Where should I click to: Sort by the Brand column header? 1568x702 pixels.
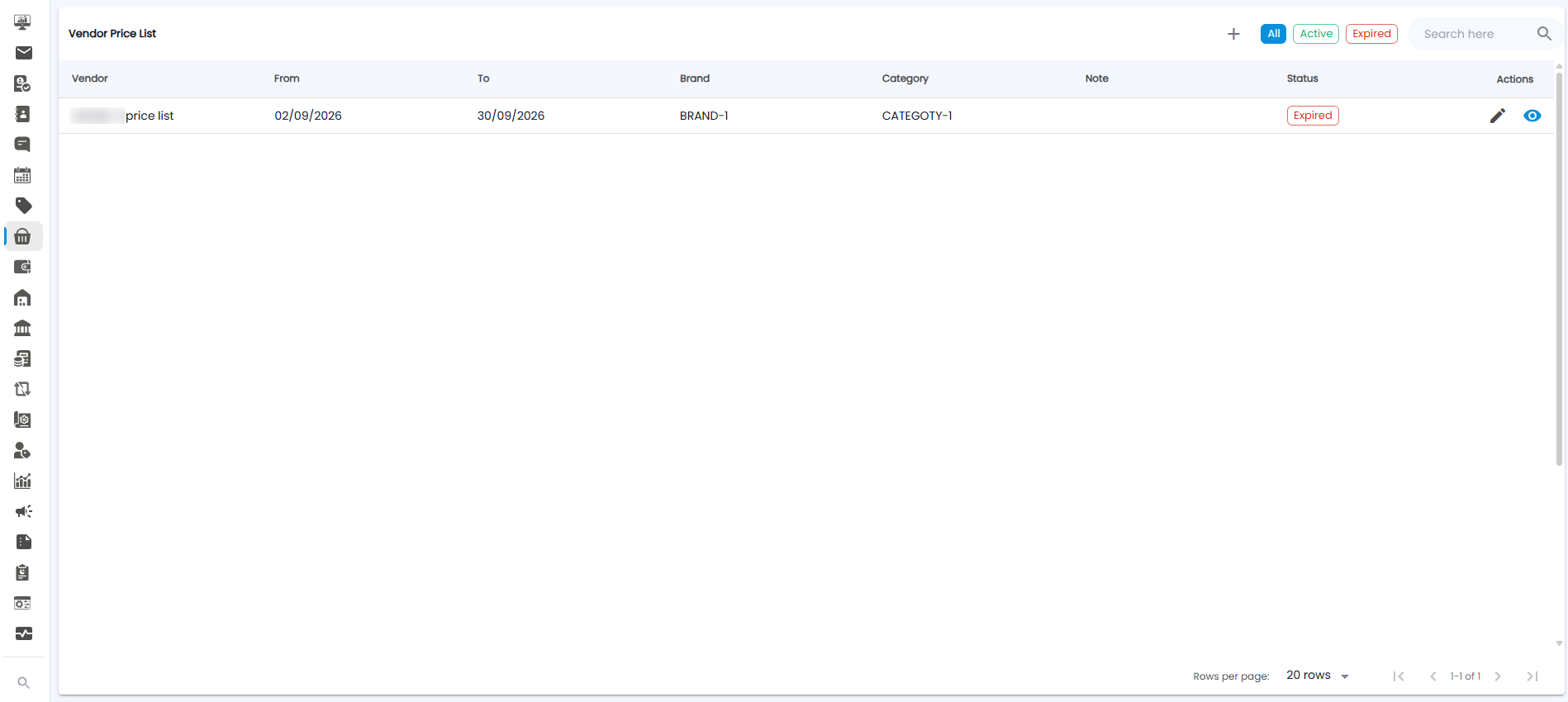click(695, 78)
